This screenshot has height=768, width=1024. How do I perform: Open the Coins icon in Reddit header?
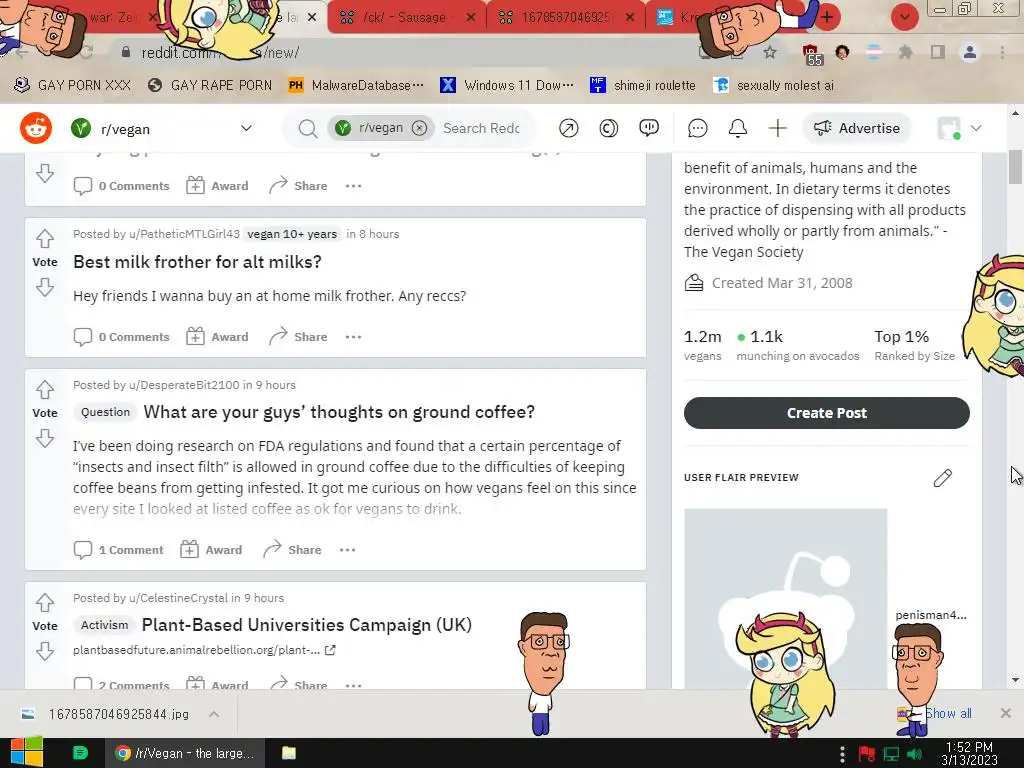(608, 128)
